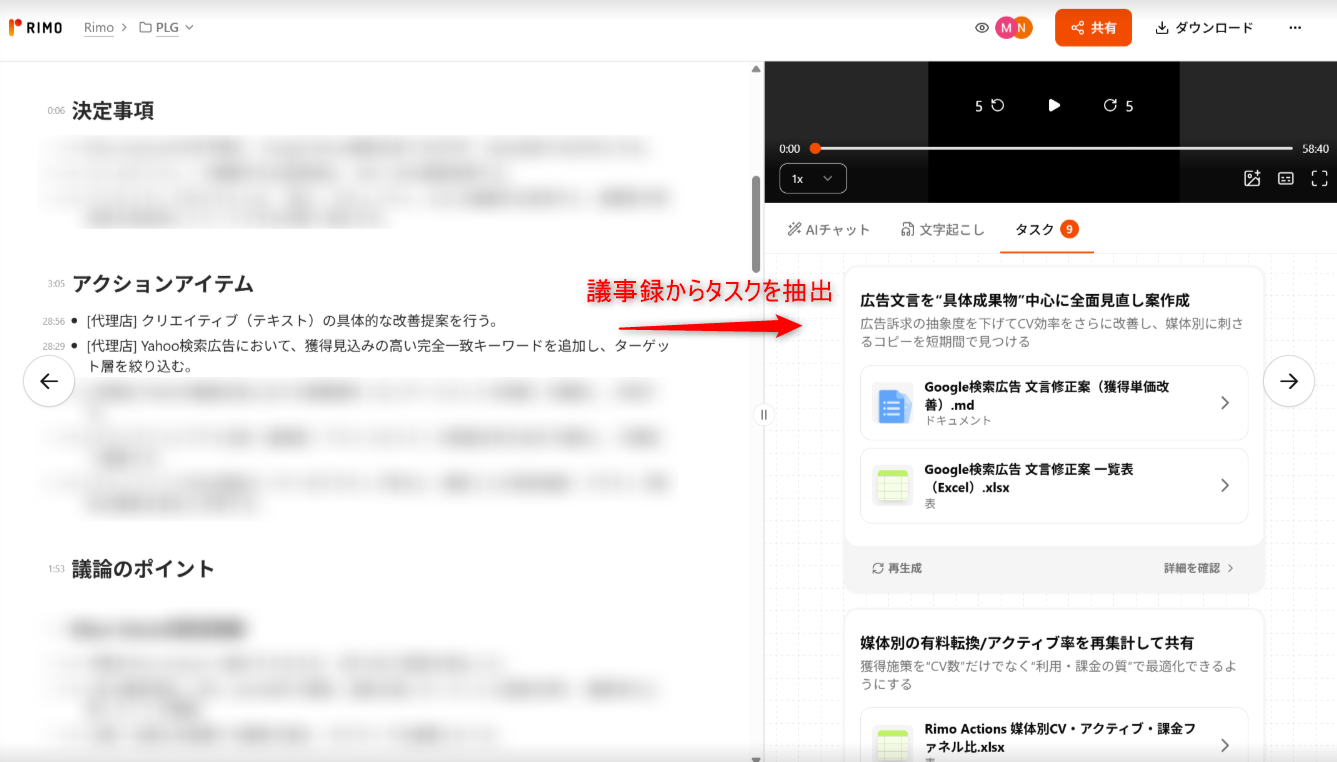Enter fullscreen with the player's fullscreen icon
This screenshot has width=1337, height=762.
tap(1319, 178)
